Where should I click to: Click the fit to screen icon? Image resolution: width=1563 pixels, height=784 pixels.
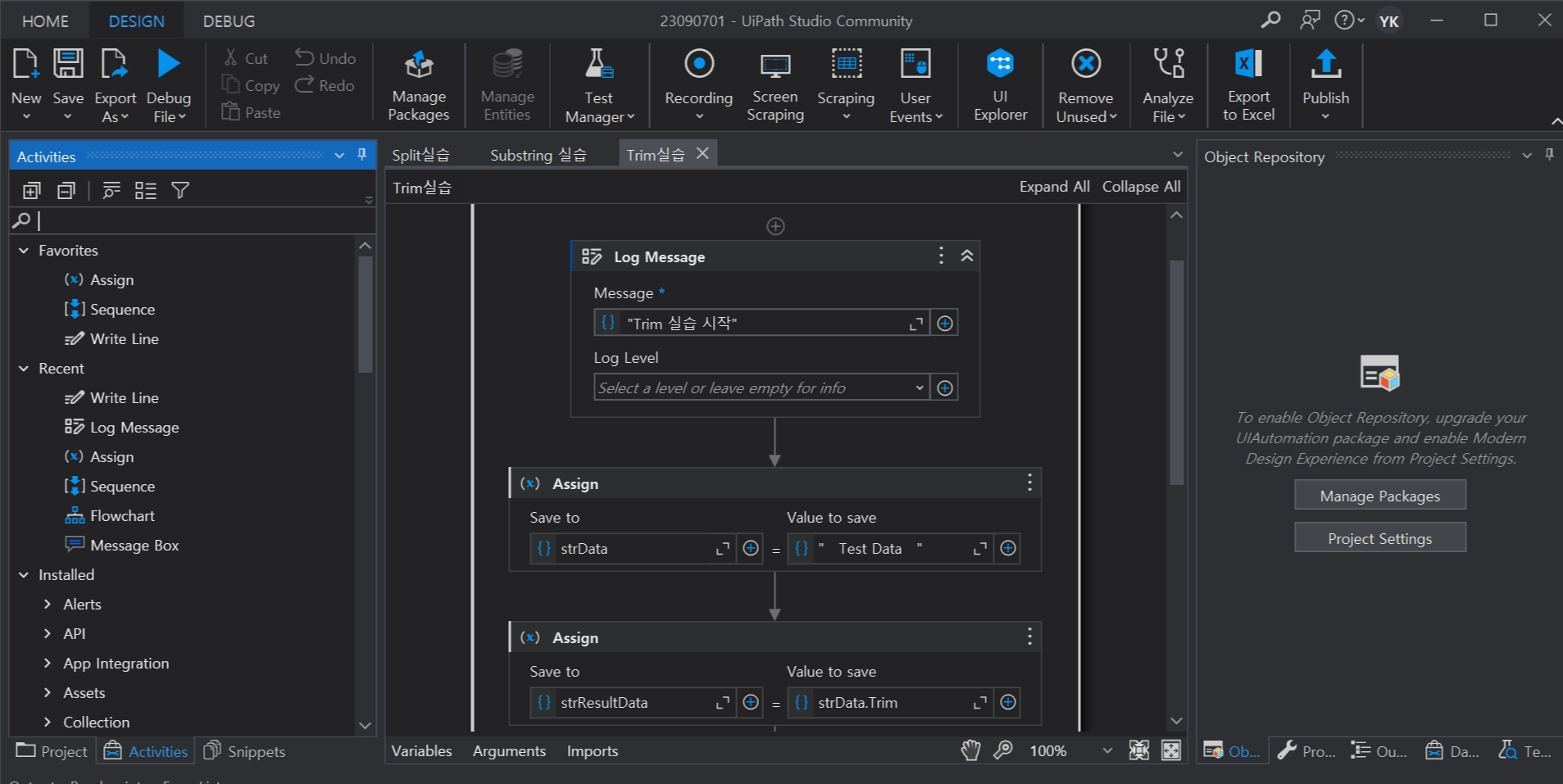coord(1138,750)
